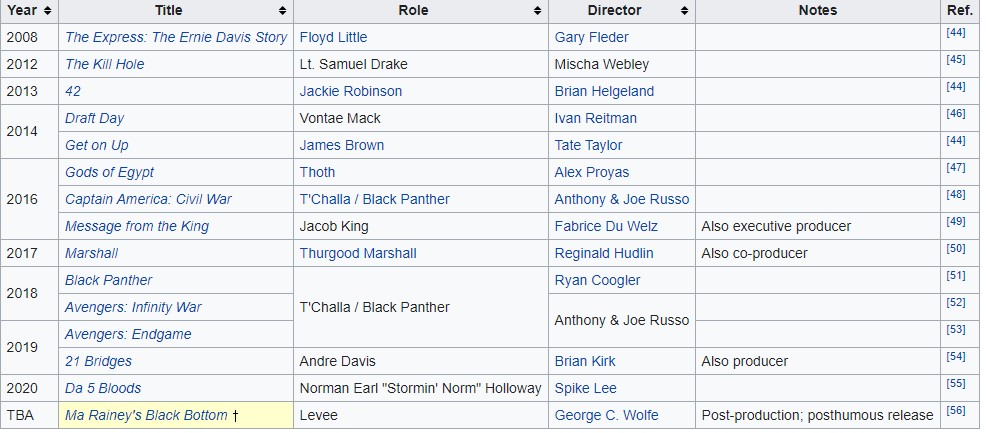Sort by Role using header arrows
Image resolution: width=986 pixels, height=433 pixels.
tap(538, 11)
